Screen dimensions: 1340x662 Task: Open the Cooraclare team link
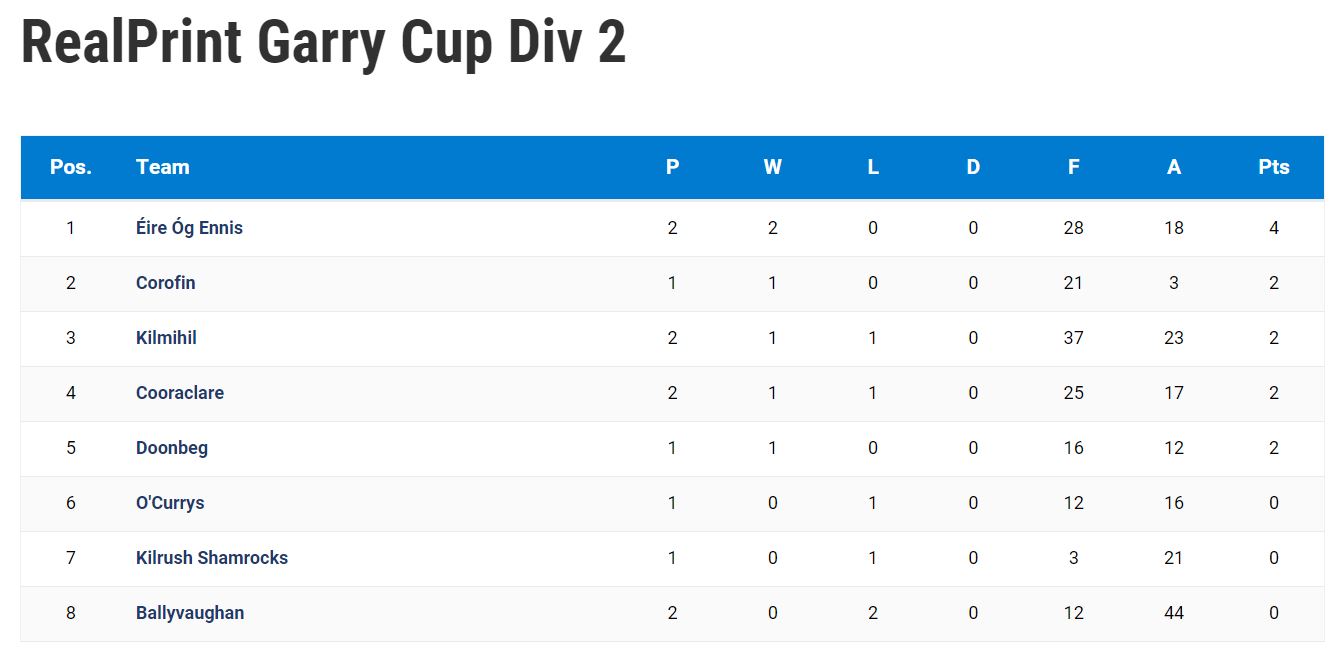tap(180, 393)
